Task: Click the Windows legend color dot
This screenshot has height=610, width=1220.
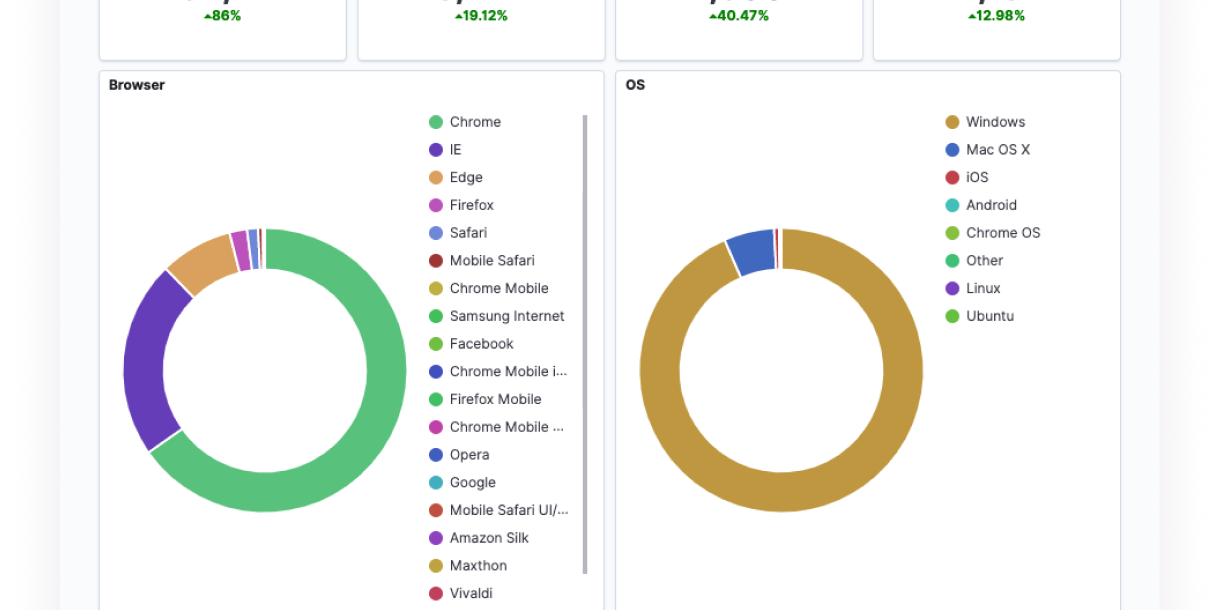Action: coord(952,122)
